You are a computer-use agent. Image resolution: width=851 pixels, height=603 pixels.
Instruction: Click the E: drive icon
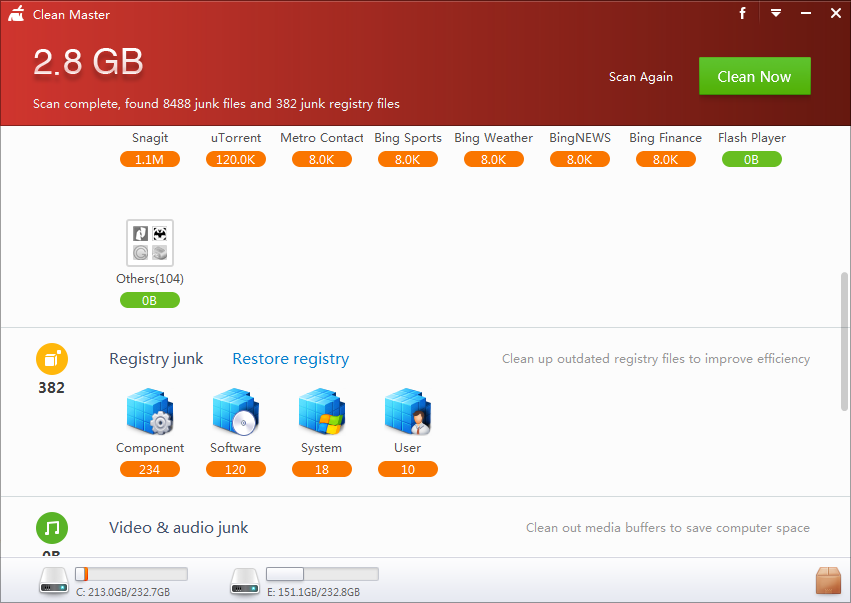click(245, 580)
